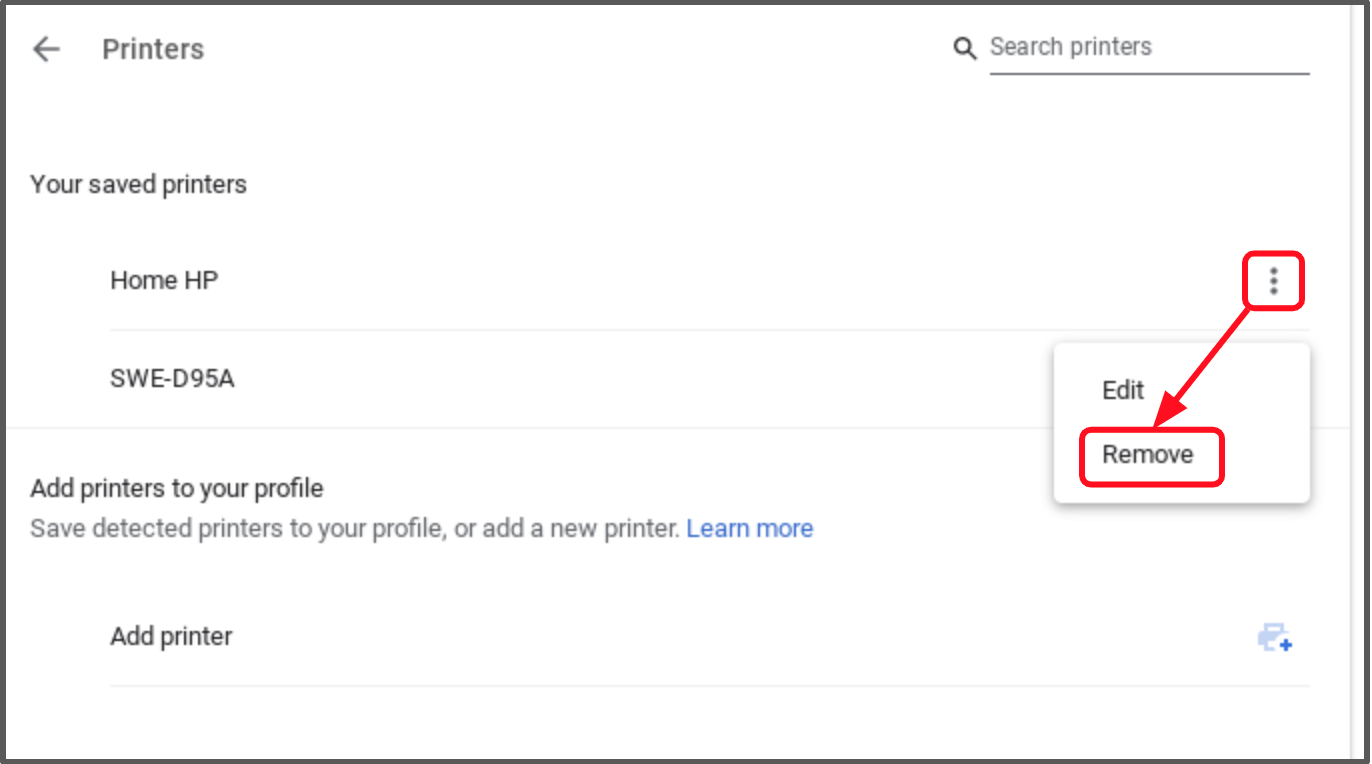Viewport: 1372px width, 764px height.
Task: Select the Home HP saved printer
Action: tap(164, 281)
